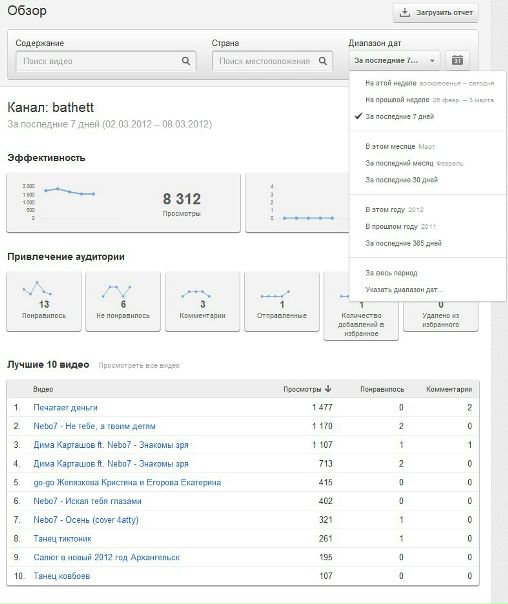Focus the video search input field
This screenshot has width=508, height=604.
(106, 61)
